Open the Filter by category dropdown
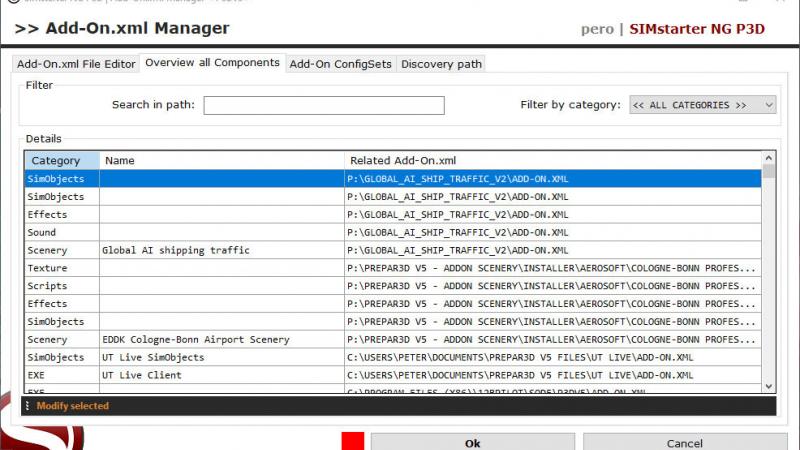Viewport: 800px width, 450px height. coord(703,105)
